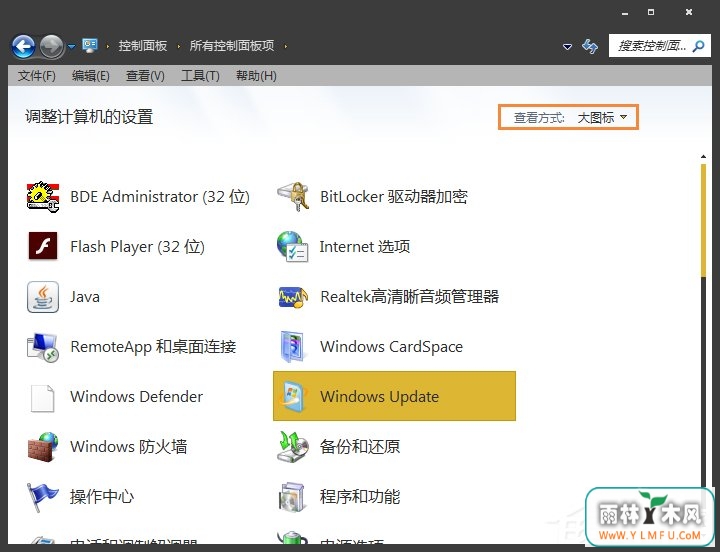Click the control panel icon in the address bar
720x552 pixels.
tap(90, 45)
